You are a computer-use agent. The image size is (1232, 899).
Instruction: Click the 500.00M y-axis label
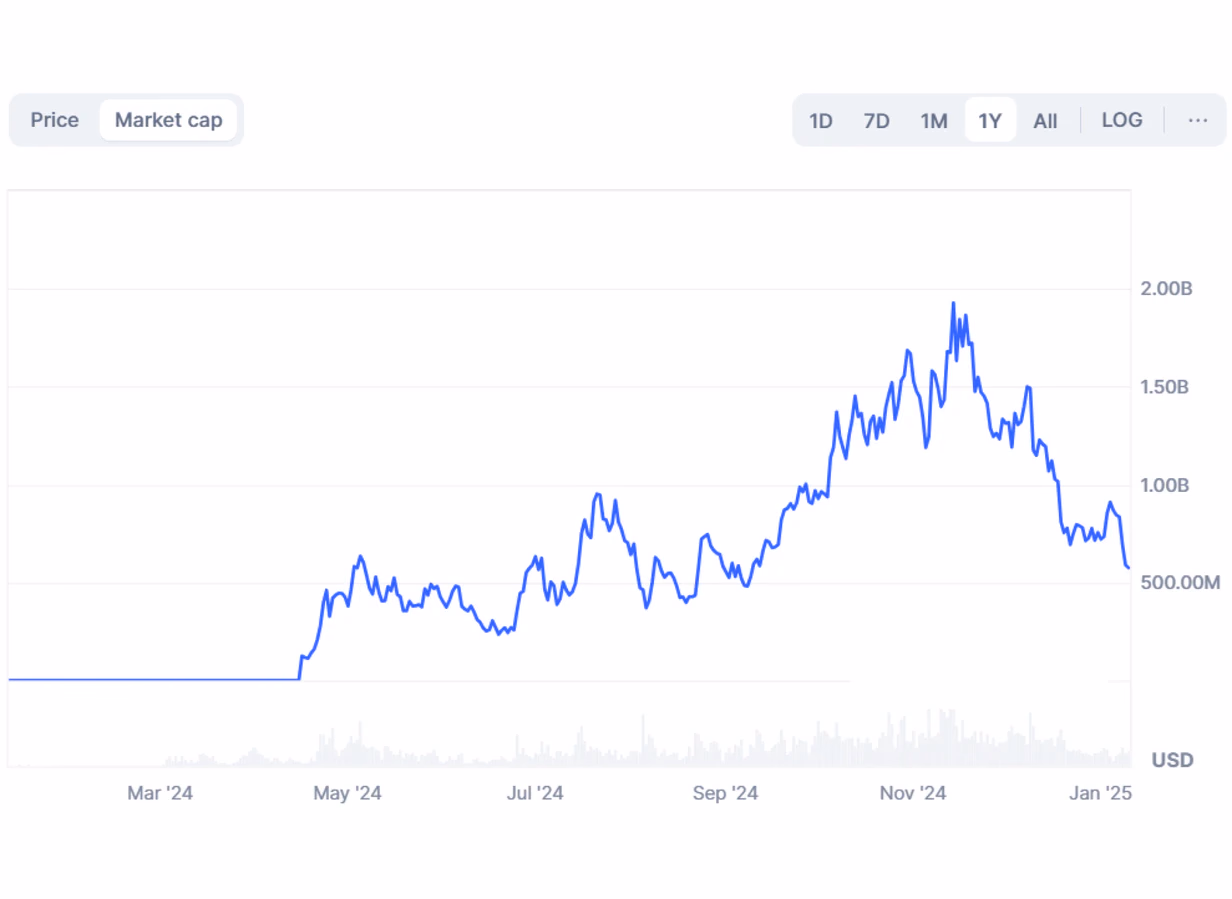coord(1180,583)
